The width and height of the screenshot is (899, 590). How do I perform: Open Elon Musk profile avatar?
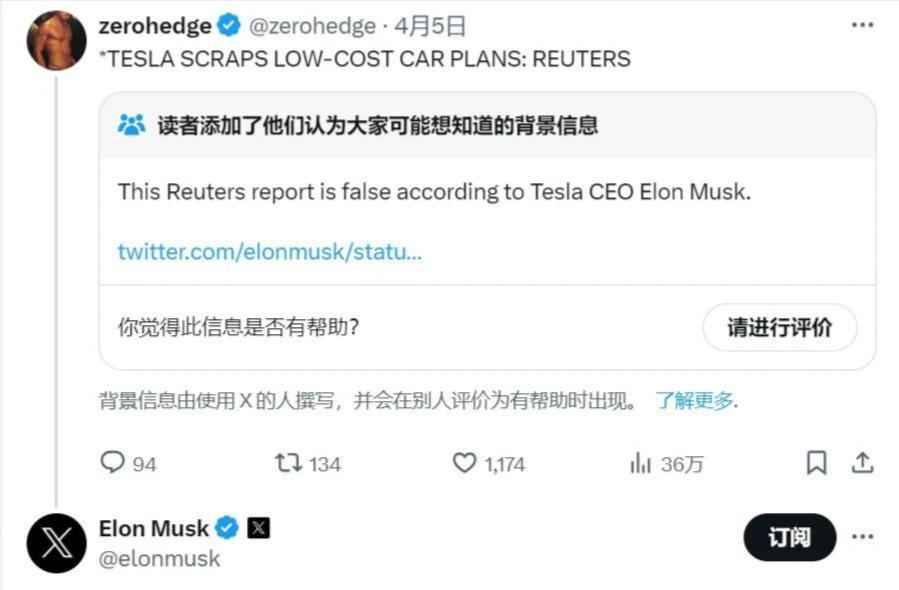pos(56,542)
